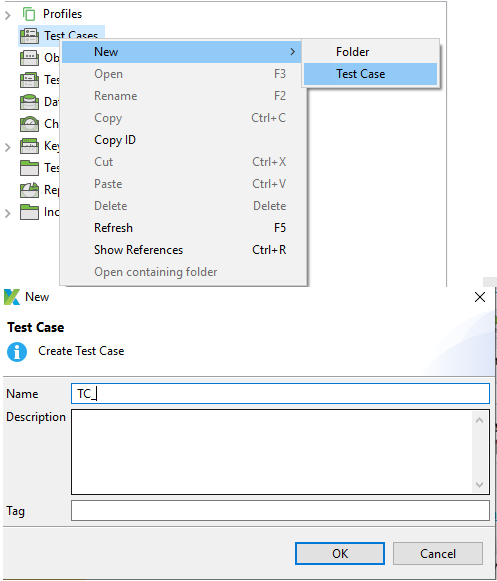Screen dimensions: 497x581
Task: Click the Test Cases folder icon
Action: 29,36
